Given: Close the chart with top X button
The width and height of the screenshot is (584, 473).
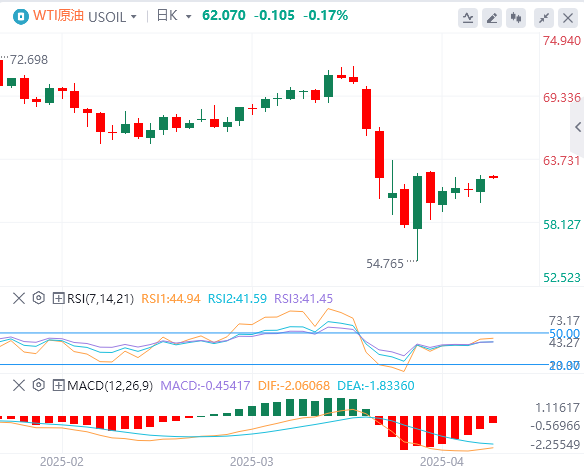Looking at the screenshot, I should pyautogui.click(x=568, y=18).
